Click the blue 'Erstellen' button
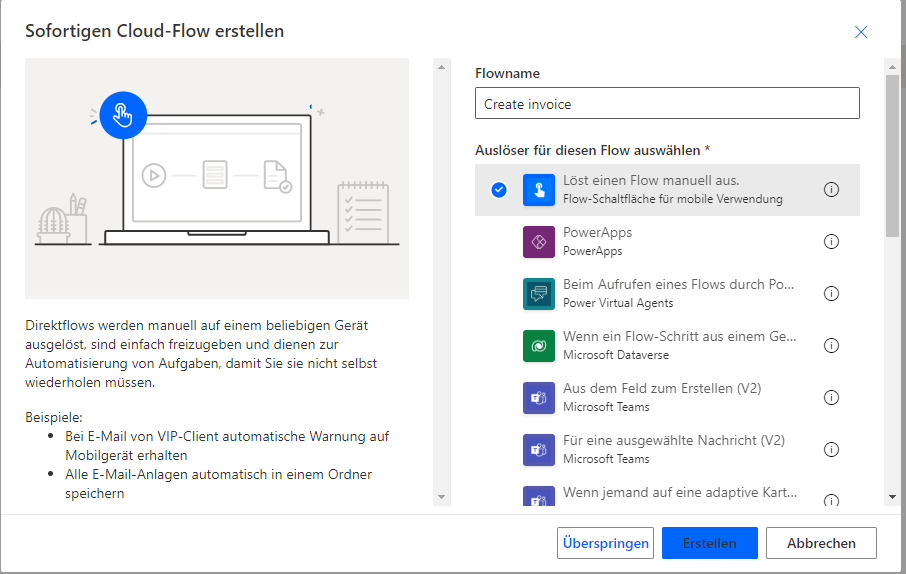Screen dimensions: 906x574 click(710, 543)
